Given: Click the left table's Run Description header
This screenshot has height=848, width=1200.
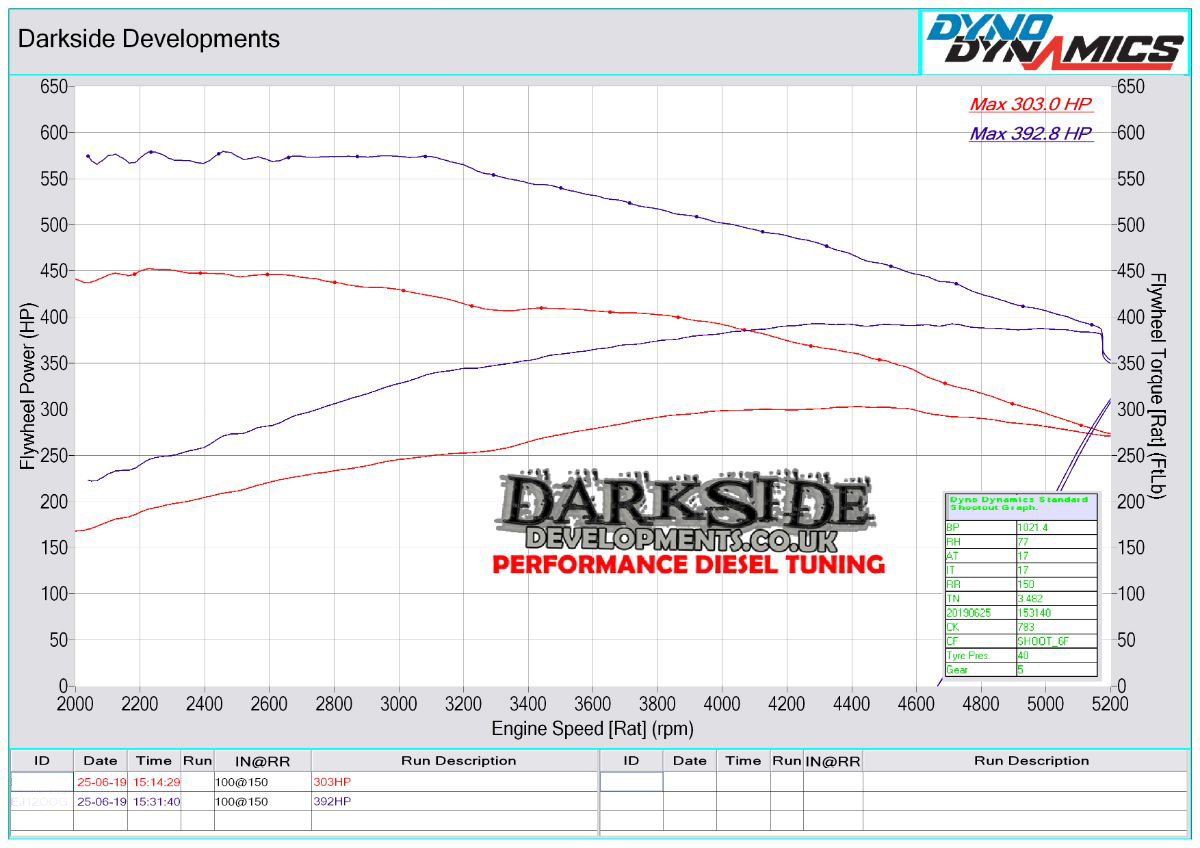Looking at the screenshot, I should point(458,761).
